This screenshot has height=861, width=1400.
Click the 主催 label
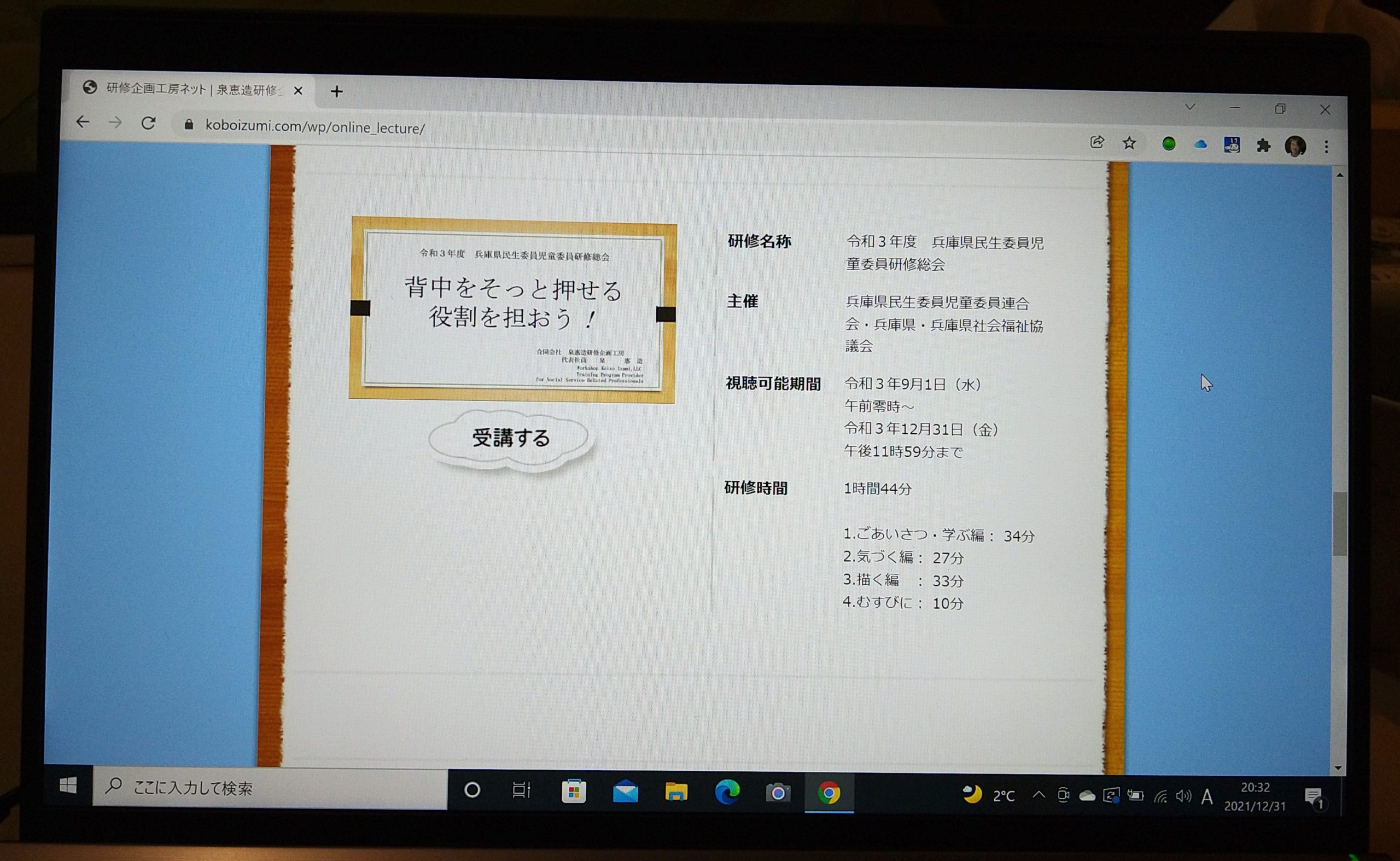point(743,302)
